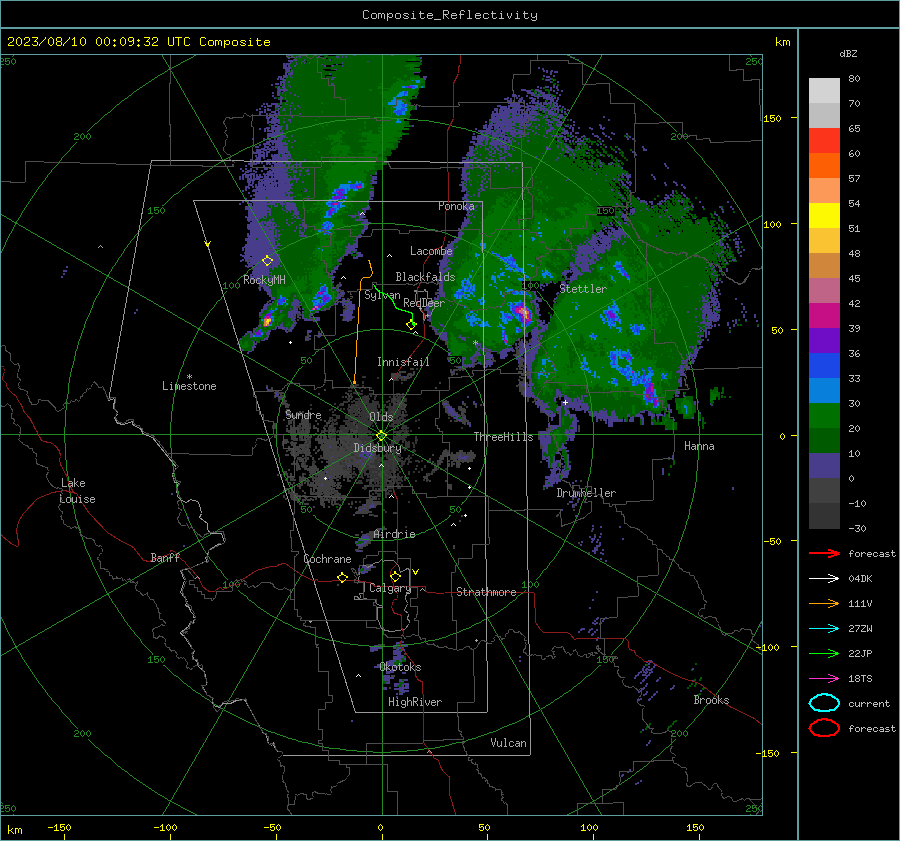Select the Okotoks label

pyautogui.click(x=400, y=667)
